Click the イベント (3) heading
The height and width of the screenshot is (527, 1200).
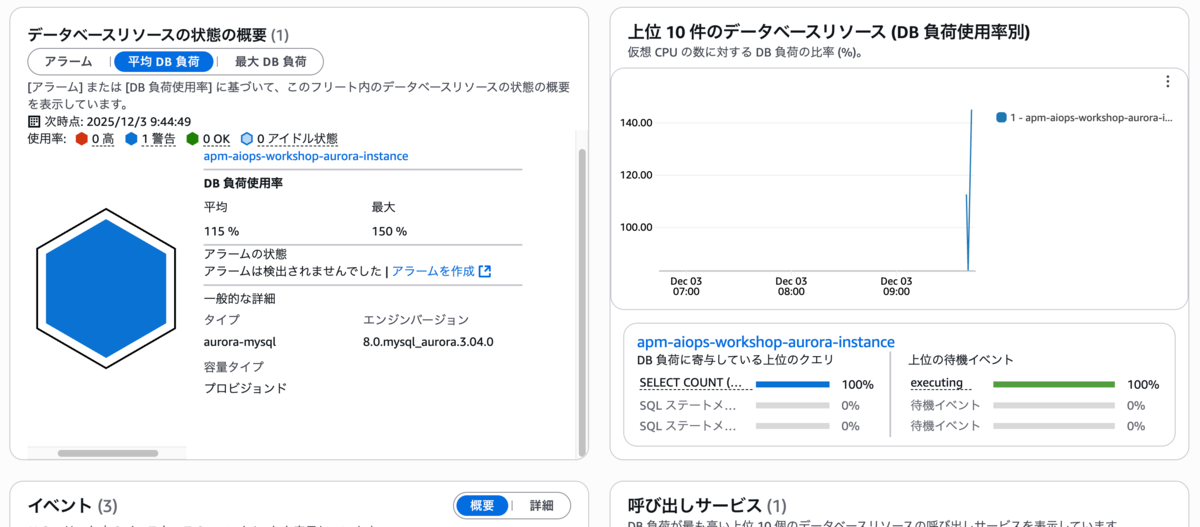pos(73,506)
